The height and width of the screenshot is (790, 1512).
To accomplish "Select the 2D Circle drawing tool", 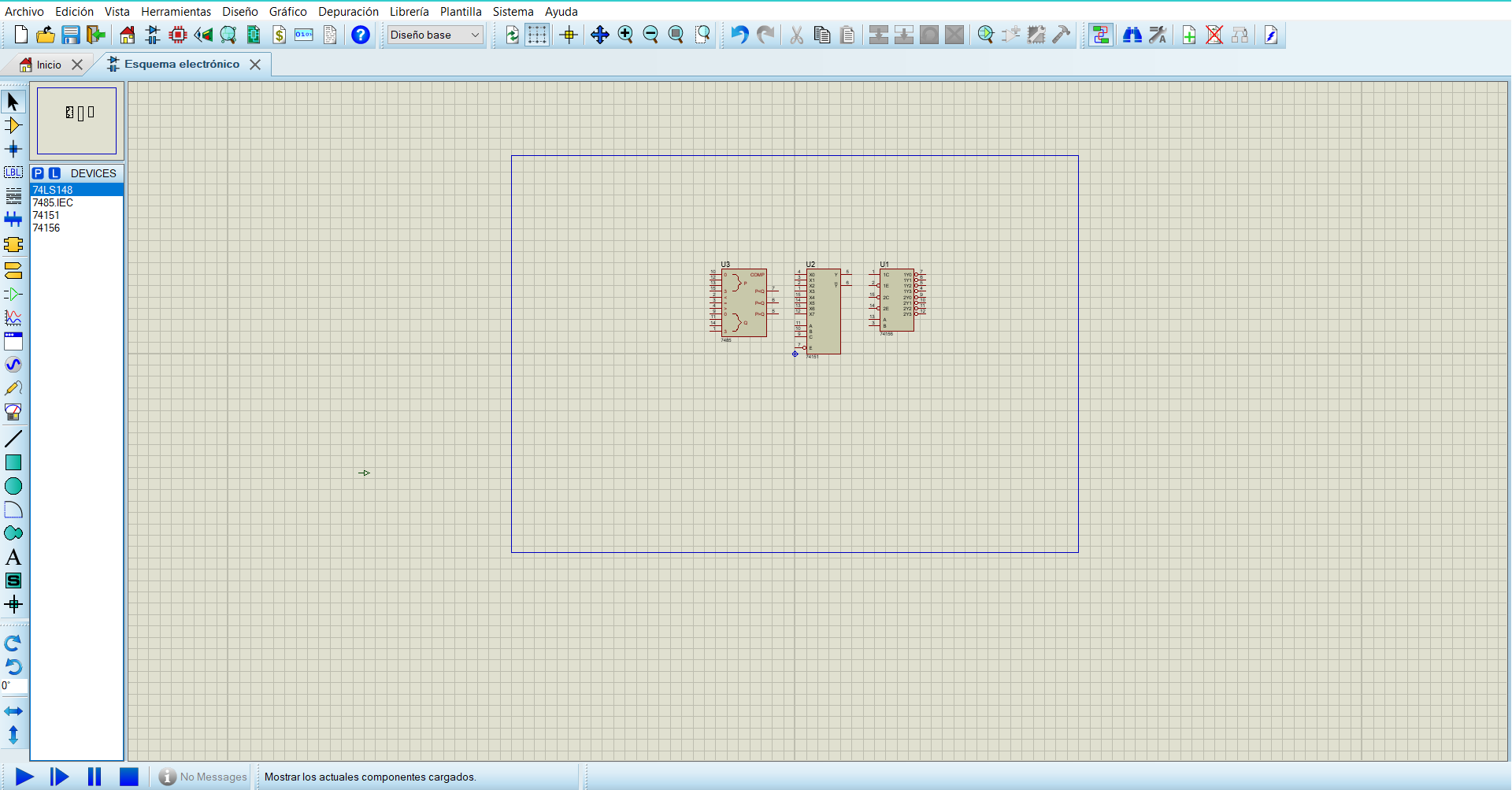I will pyautogui.click(x=13, y=486).
